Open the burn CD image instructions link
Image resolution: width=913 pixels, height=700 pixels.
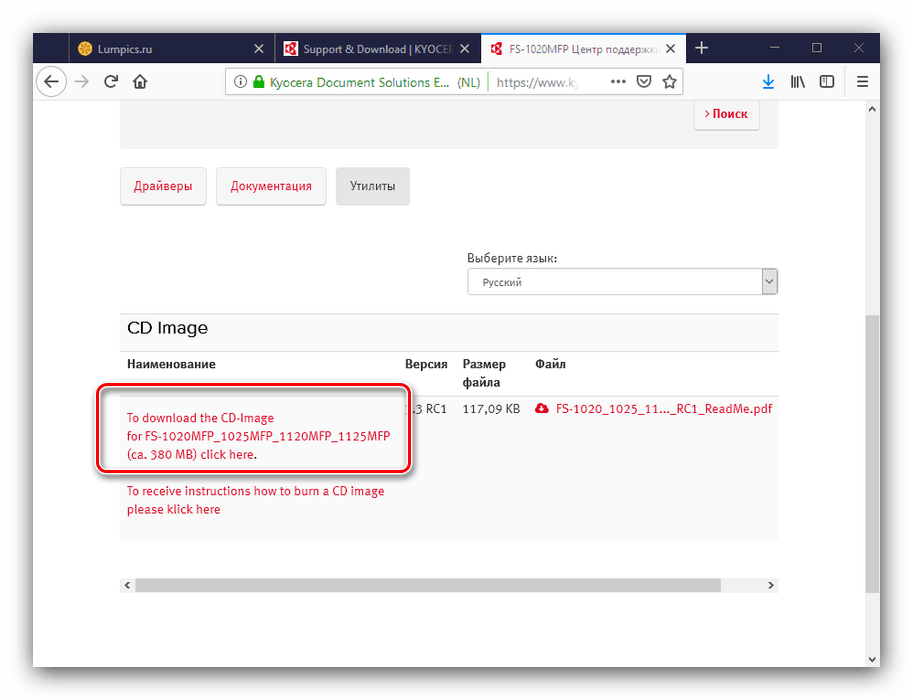click(256, 500)
